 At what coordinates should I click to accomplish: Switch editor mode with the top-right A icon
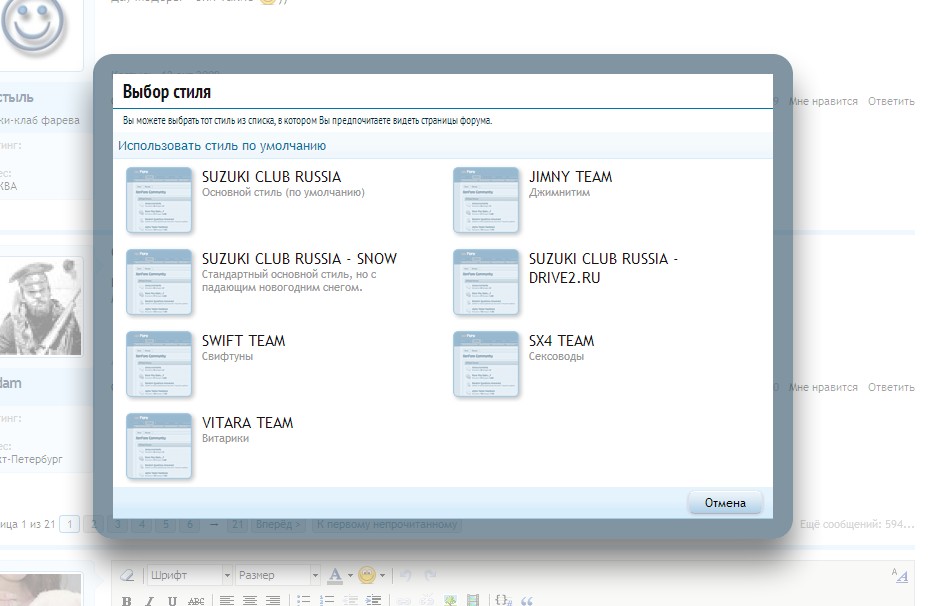(900, 575)
